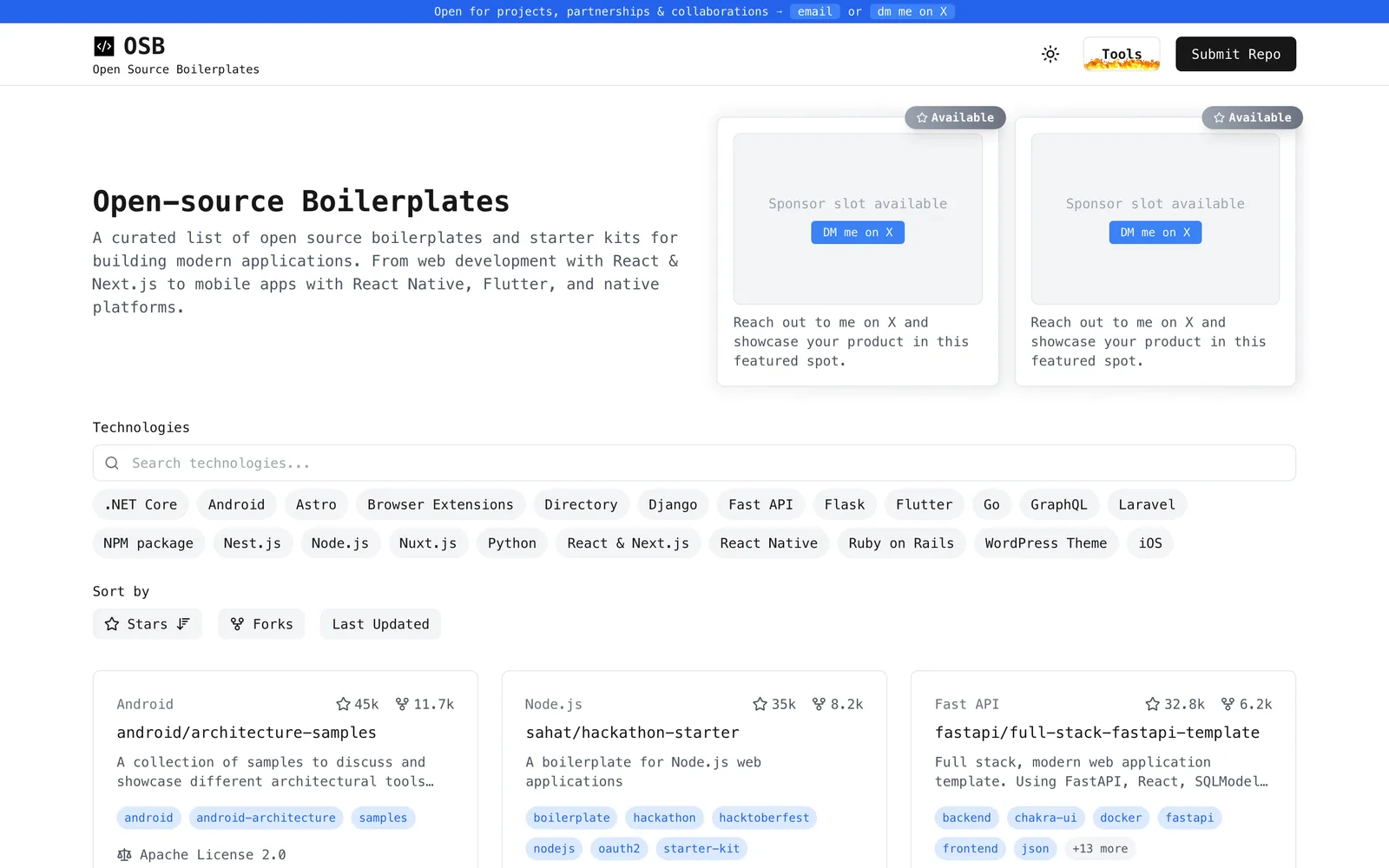Screen dimensions: 1389x868
Task: Expand the +13 more tags
Action: pos(1100,849)
